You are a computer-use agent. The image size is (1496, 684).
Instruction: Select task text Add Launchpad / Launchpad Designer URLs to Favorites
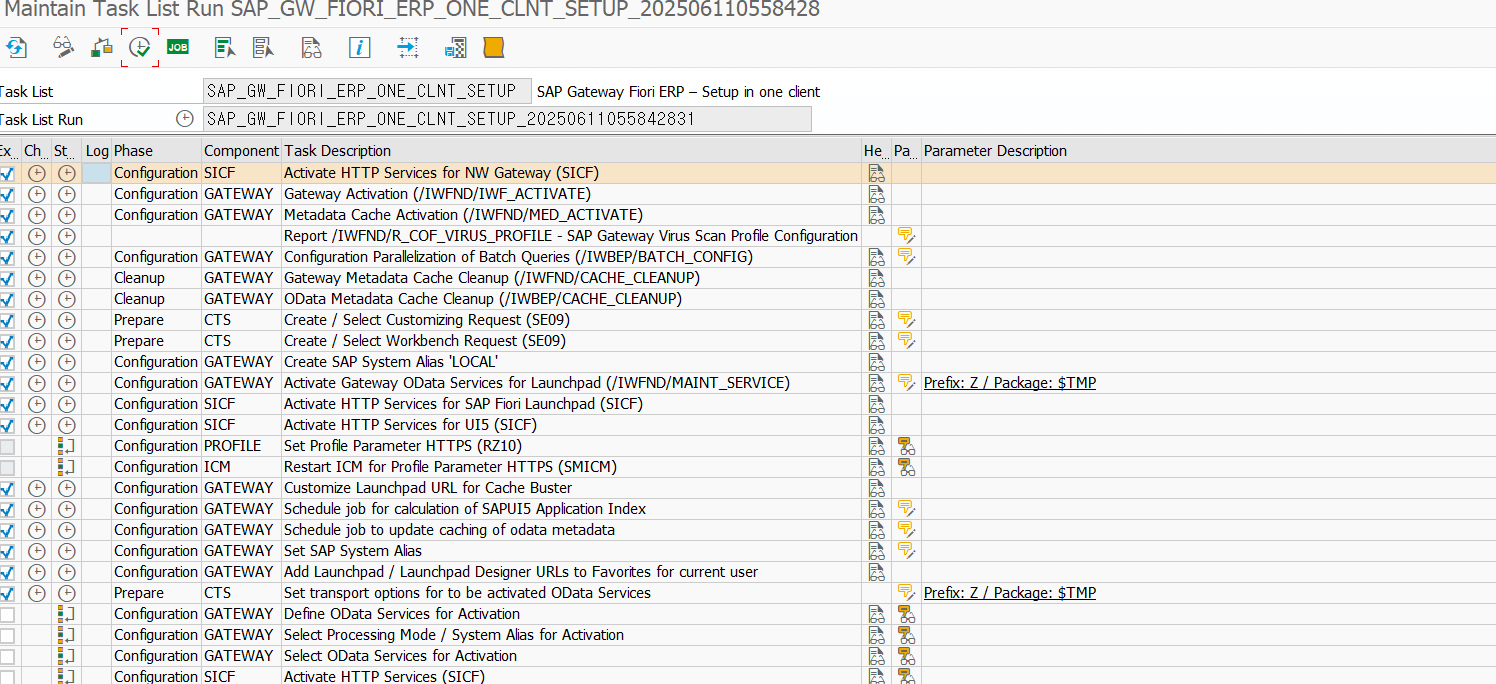coord(521,572)
